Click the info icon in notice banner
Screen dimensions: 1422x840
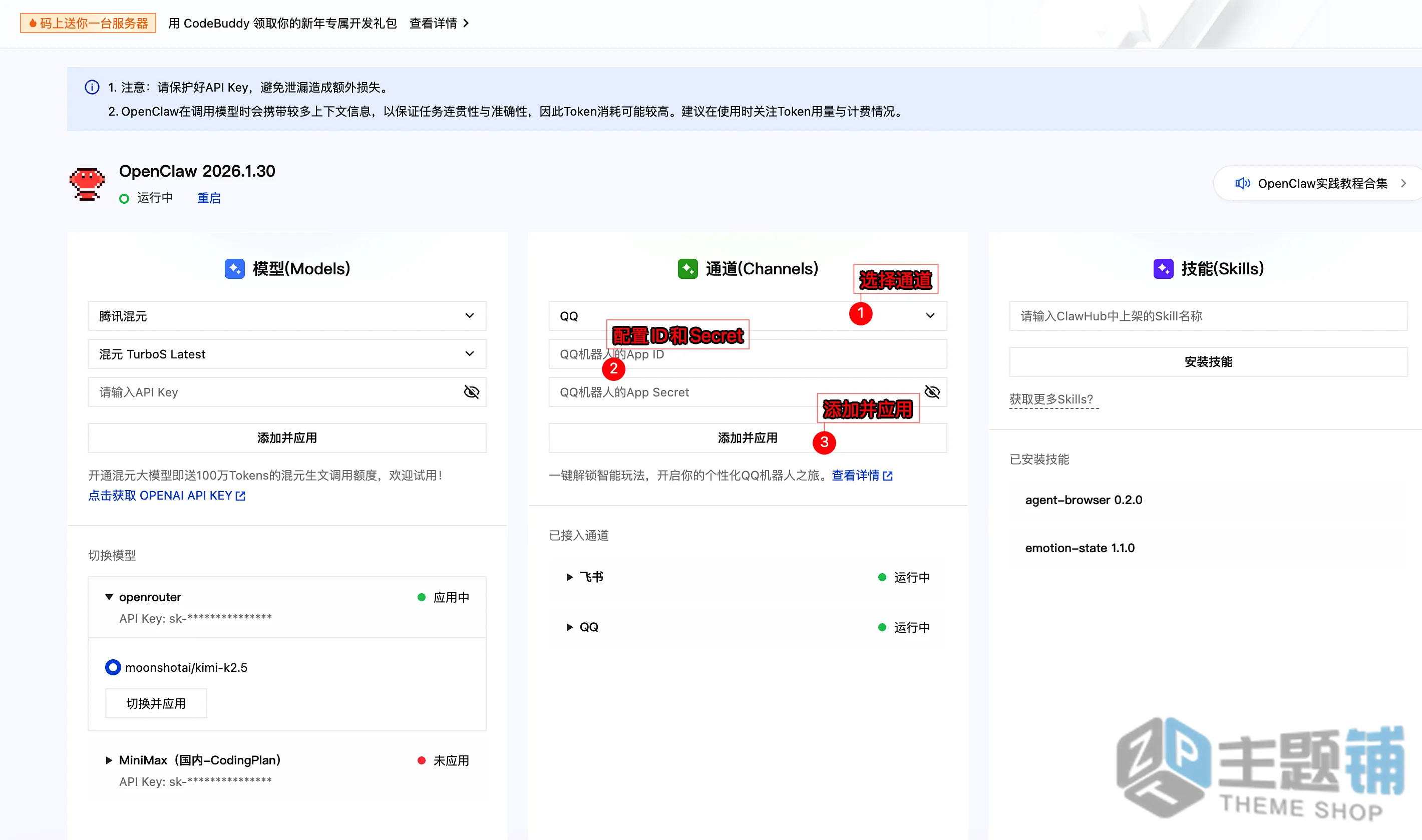(x=92, y=87)
